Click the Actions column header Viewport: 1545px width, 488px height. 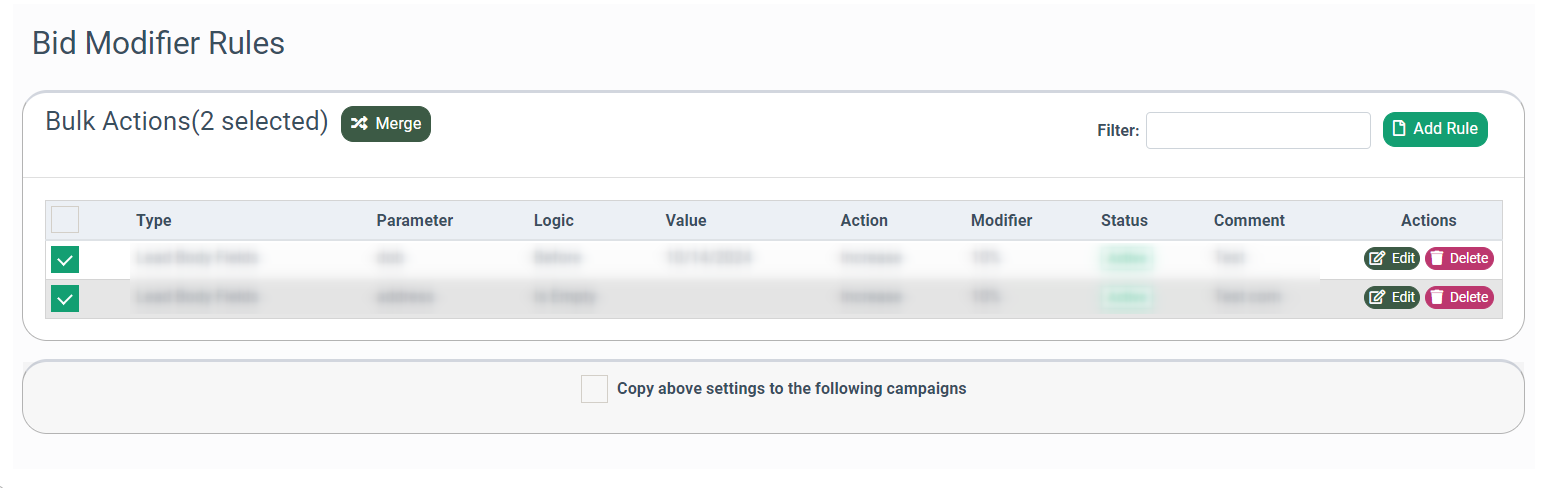[x=1428, y=220]
